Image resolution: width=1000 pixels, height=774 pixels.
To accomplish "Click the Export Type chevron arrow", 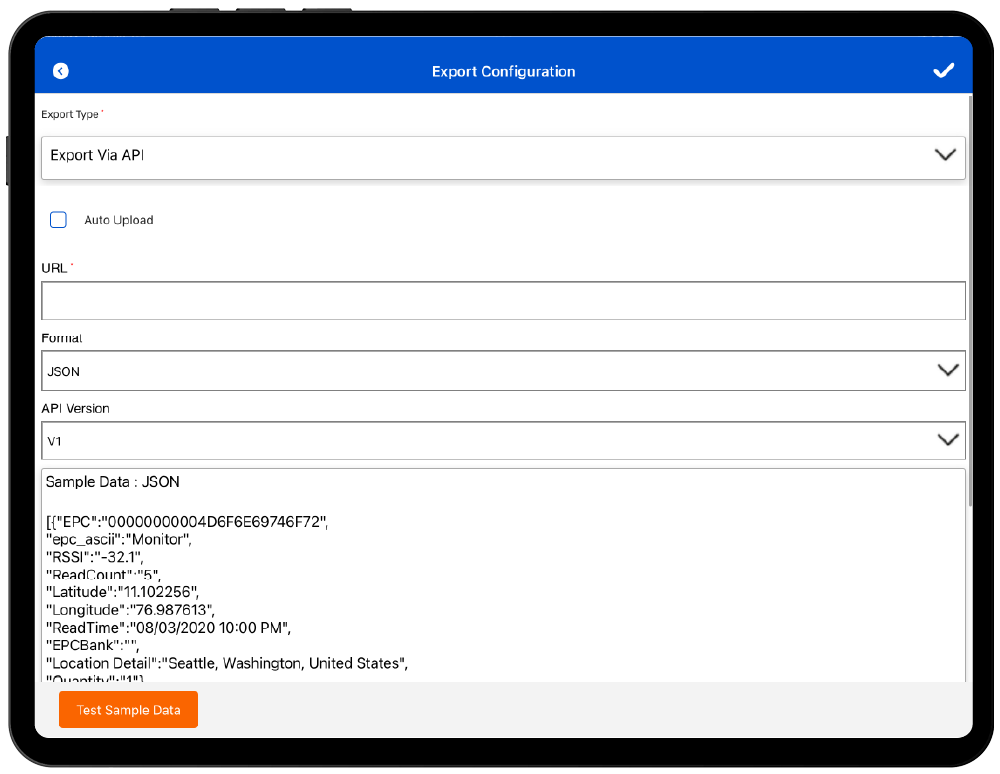I will point(945,155).
